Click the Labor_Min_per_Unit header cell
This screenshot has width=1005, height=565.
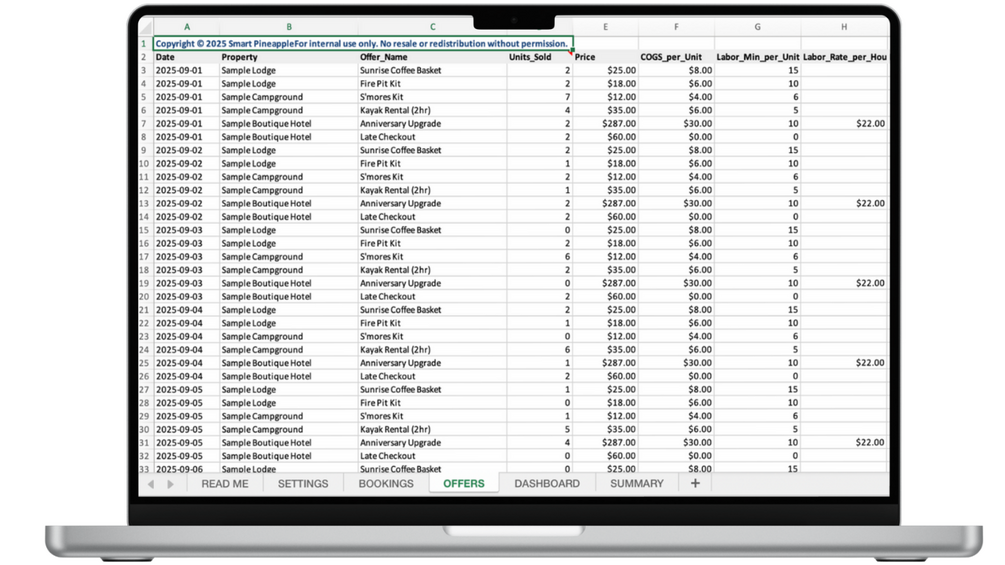tap(758, 57)
